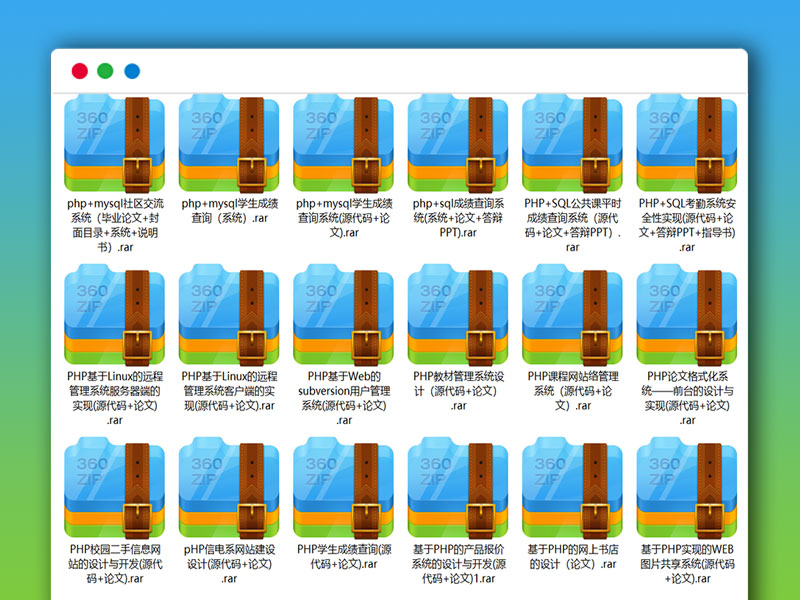Click label 基于PHP的产品报价系统的设计与开发(源代码+论文)1.rar
The width and height of the screenshot is (800, 600).
tap(459, 564)
